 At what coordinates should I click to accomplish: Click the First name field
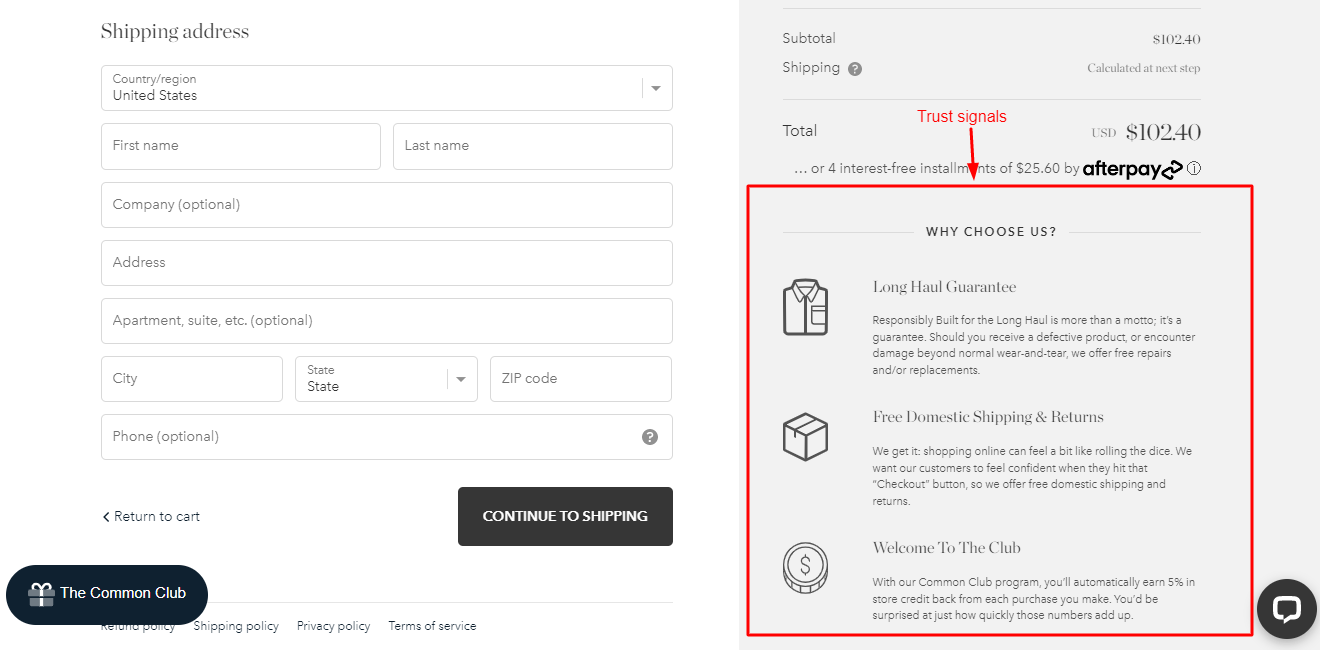[241, 146]
